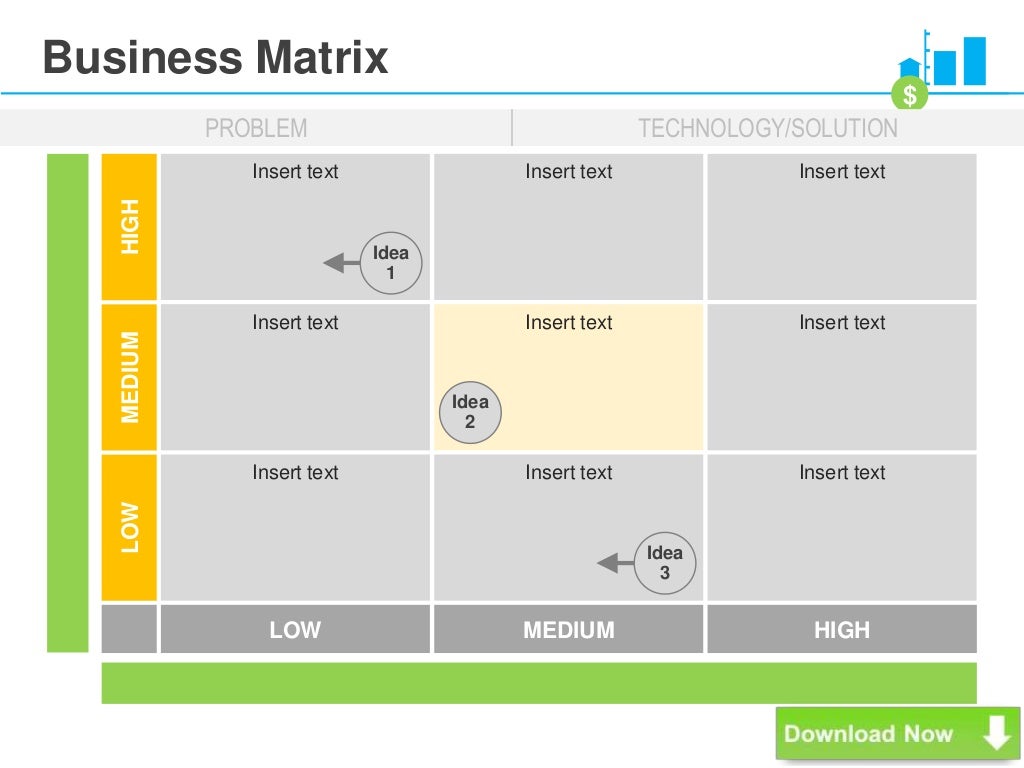Click Insert text in top-right cell

842,171
